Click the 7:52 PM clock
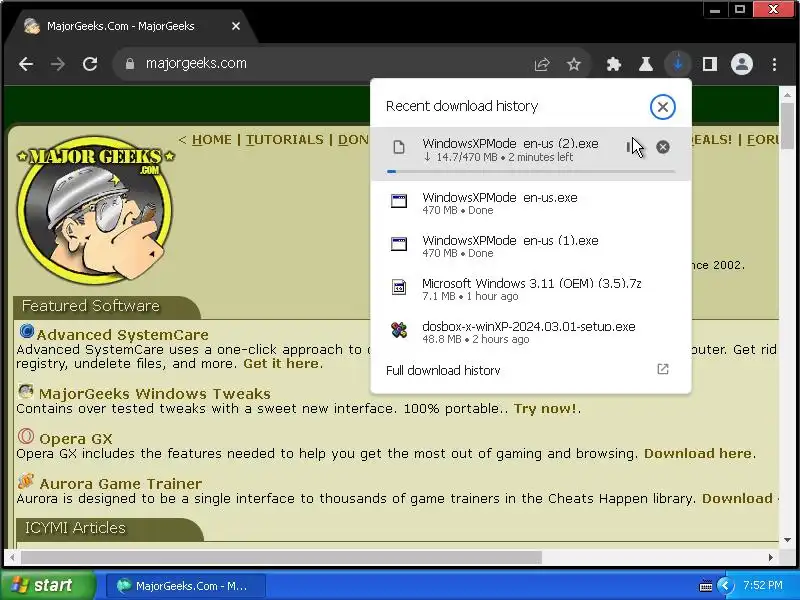This screenshot has height=600, width=800. [763, 585]
